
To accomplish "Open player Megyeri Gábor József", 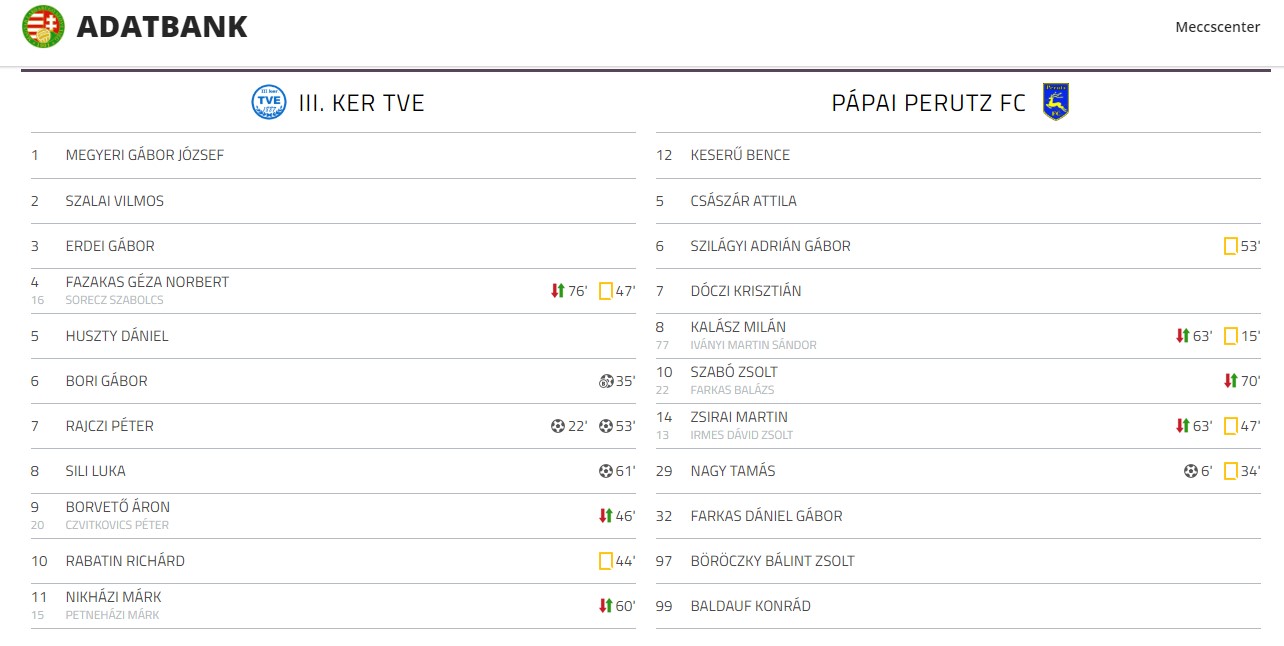I will [144, 155].
